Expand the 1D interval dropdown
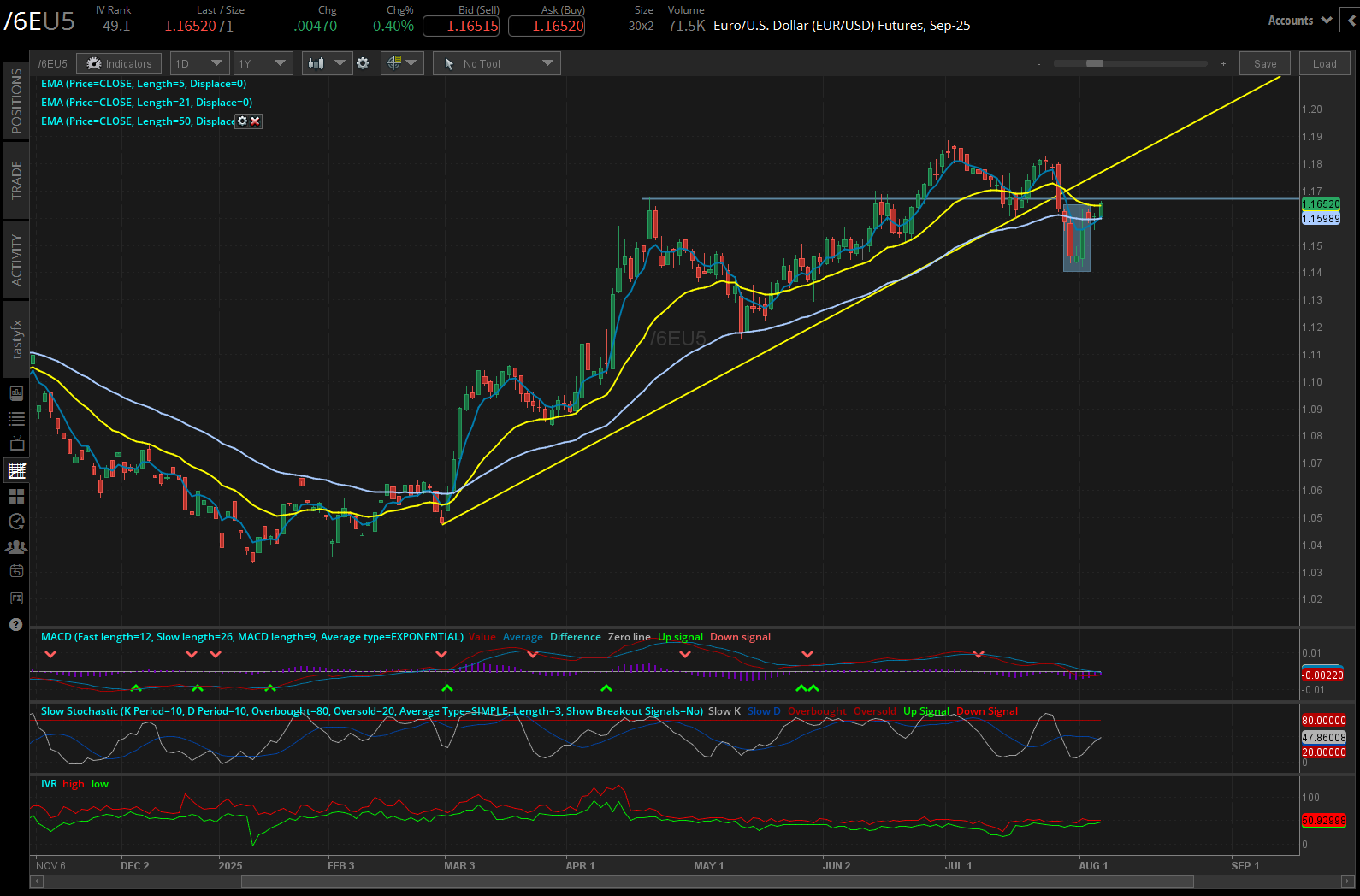This screenshot has width=1360, height=896. [199, 63]
